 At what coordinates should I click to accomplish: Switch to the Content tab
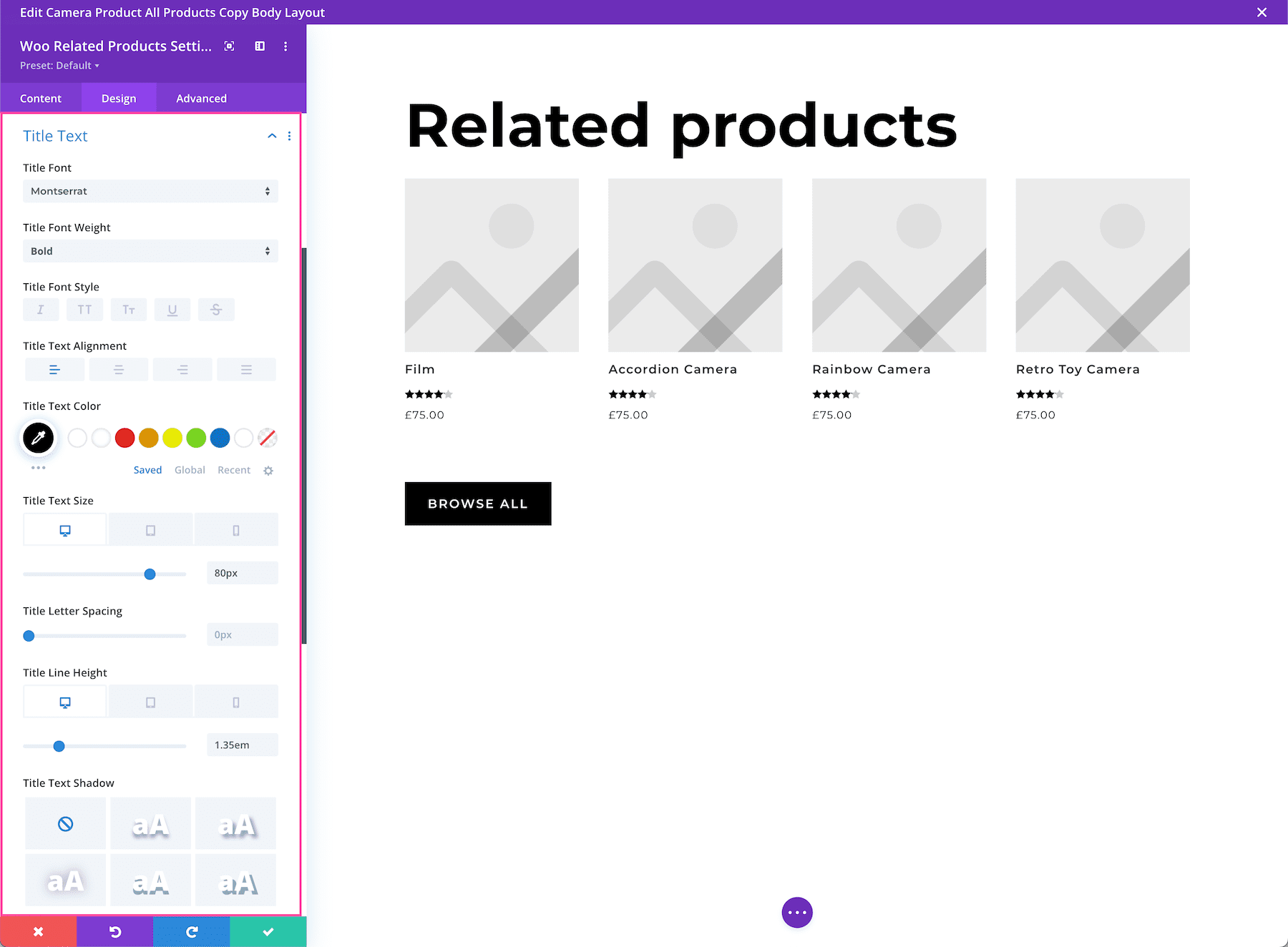click(41, 98)
